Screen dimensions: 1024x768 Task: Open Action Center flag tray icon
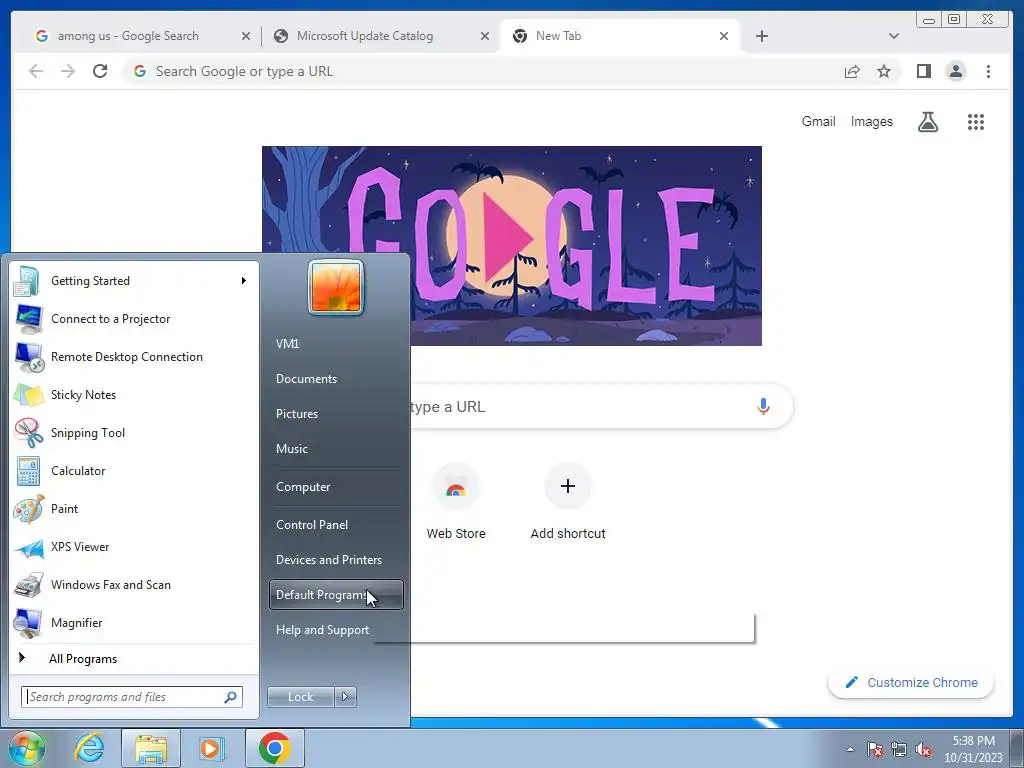(875, 749)
